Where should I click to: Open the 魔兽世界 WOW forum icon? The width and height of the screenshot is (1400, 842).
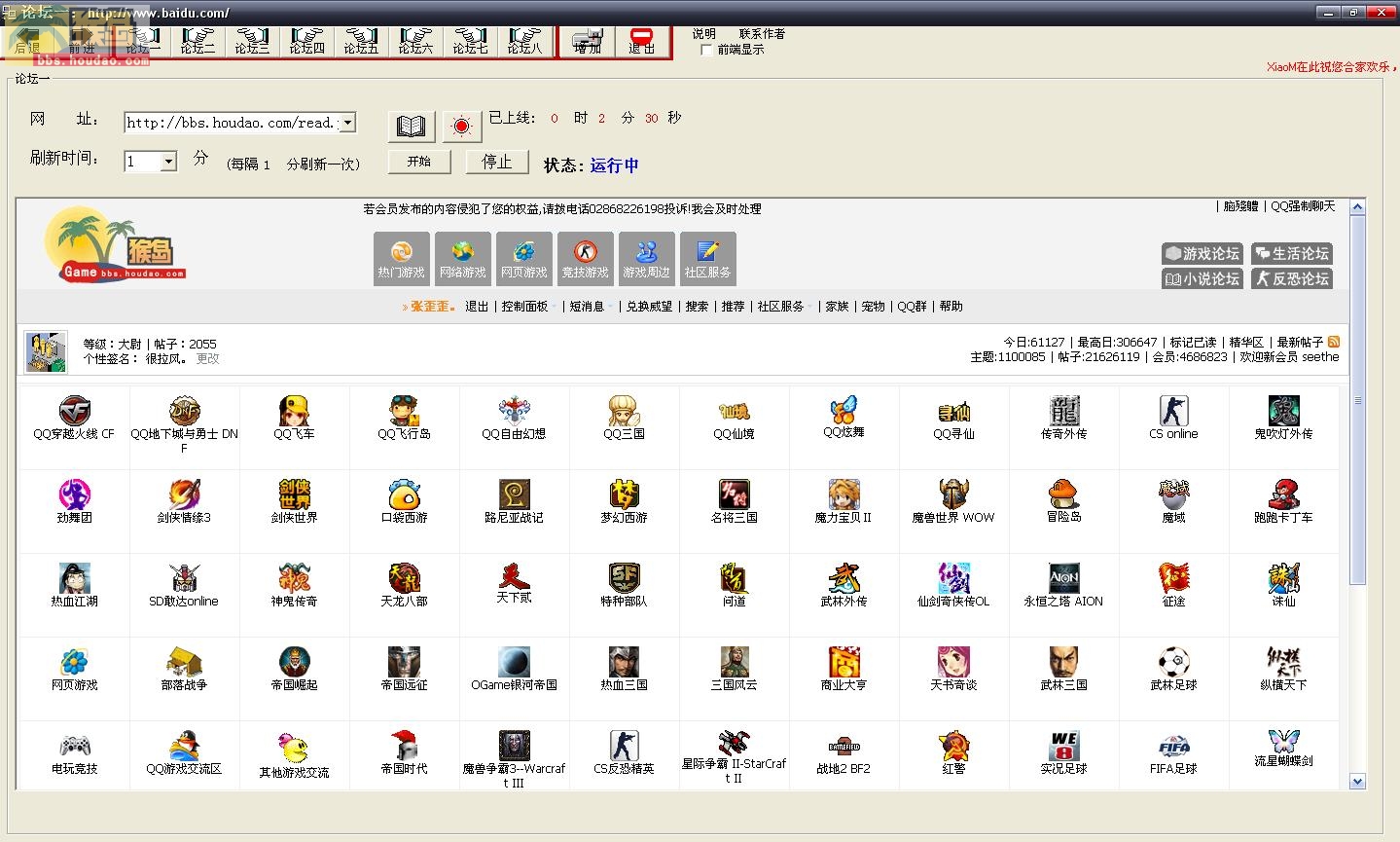(x=953, y=494)
